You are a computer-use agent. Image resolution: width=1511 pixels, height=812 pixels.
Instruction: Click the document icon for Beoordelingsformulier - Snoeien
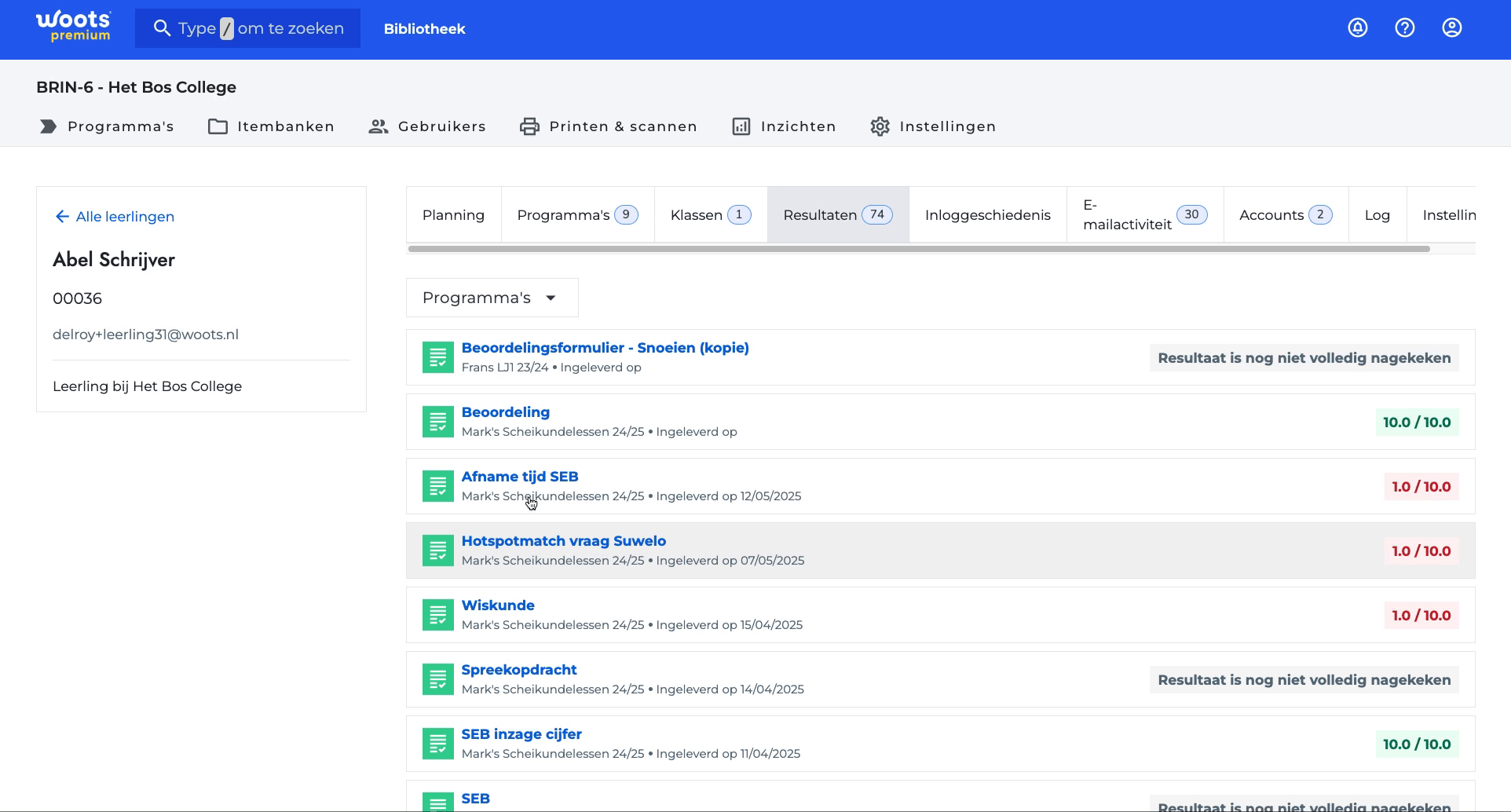(x=438, y=357)
